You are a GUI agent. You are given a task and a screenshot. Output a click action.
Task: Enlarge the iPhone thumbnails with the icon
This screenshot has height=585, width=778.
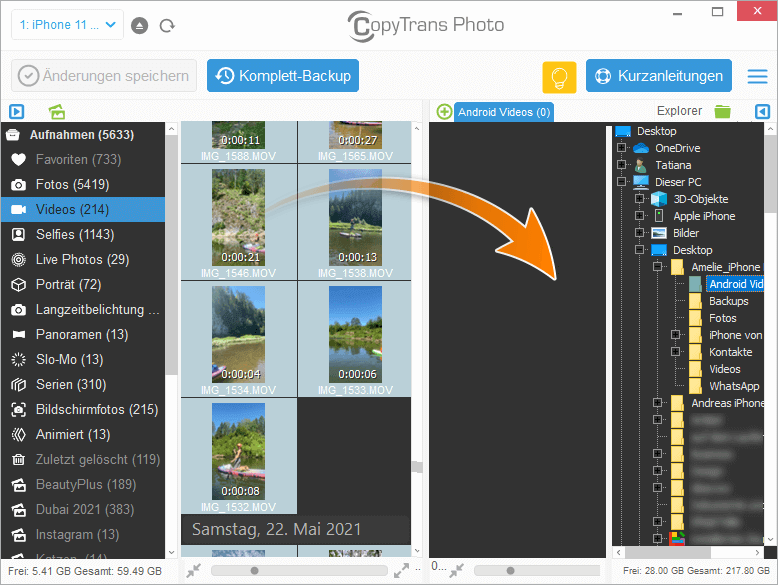pos(401,571)
